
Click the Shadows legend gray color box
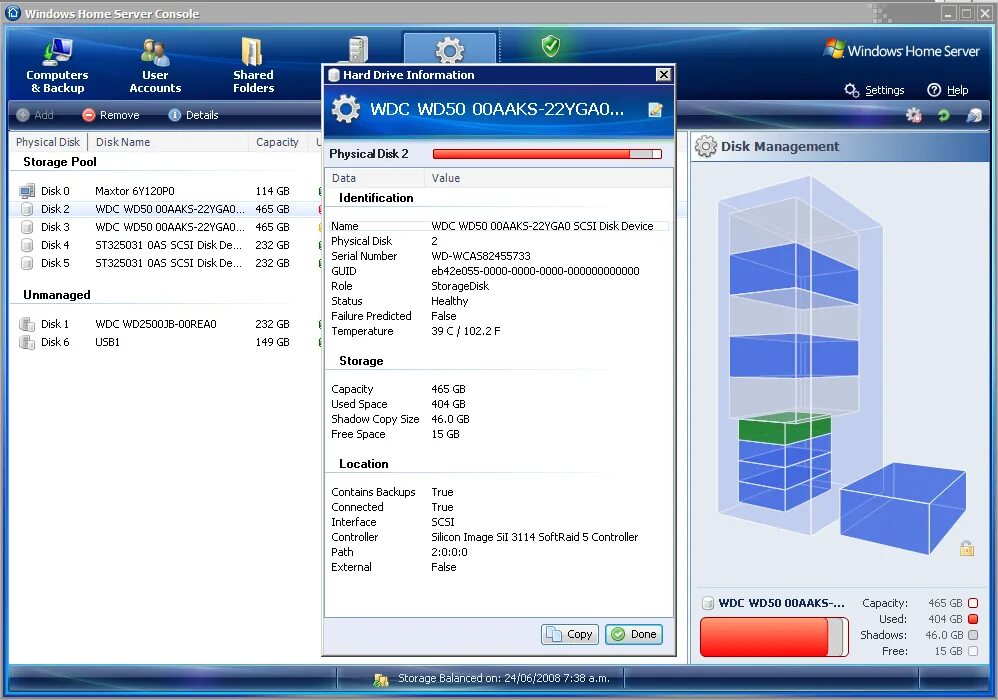click(x=973, y=634)
